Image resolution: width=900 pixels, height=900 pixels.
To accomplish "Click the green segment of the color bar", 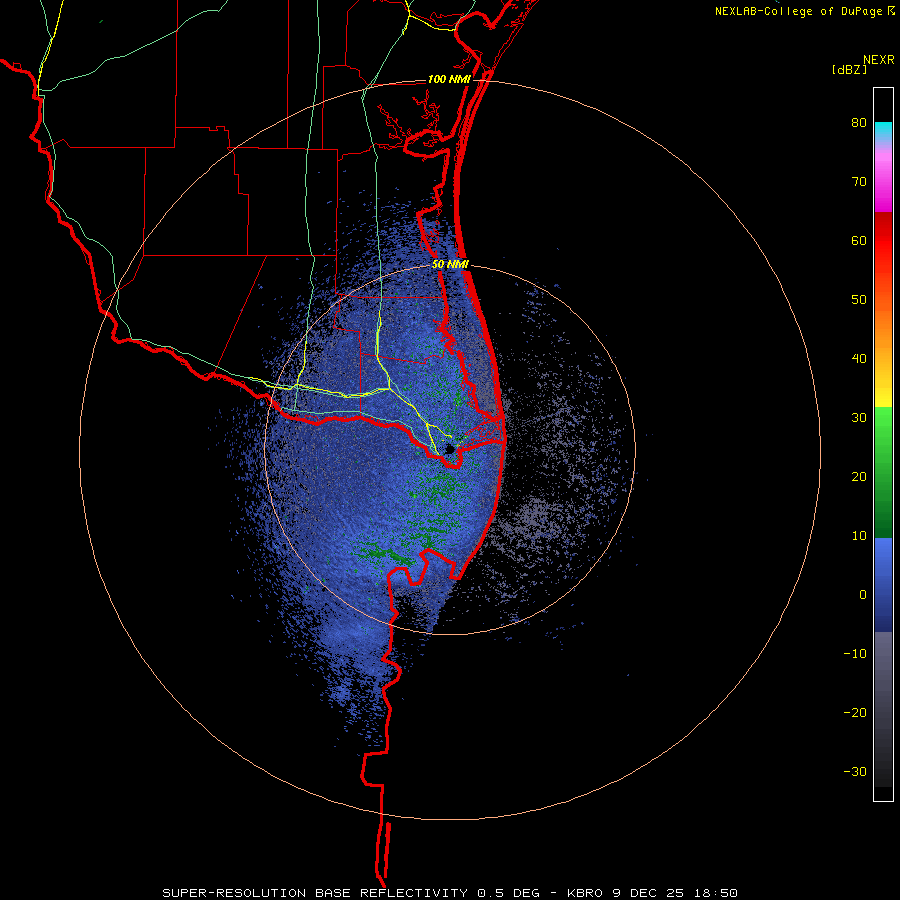I will pyautogui.click(x=883, y=472).
